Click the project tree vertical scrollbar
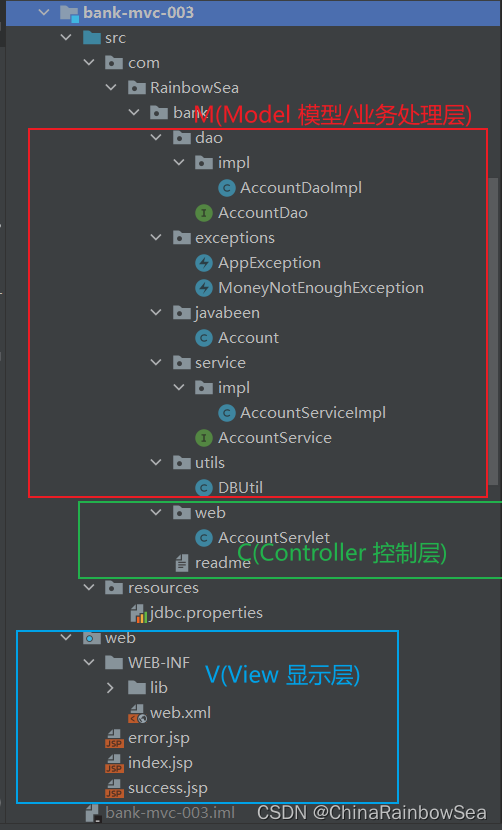Screen dimensions: 502x830 tap(494, 328)
